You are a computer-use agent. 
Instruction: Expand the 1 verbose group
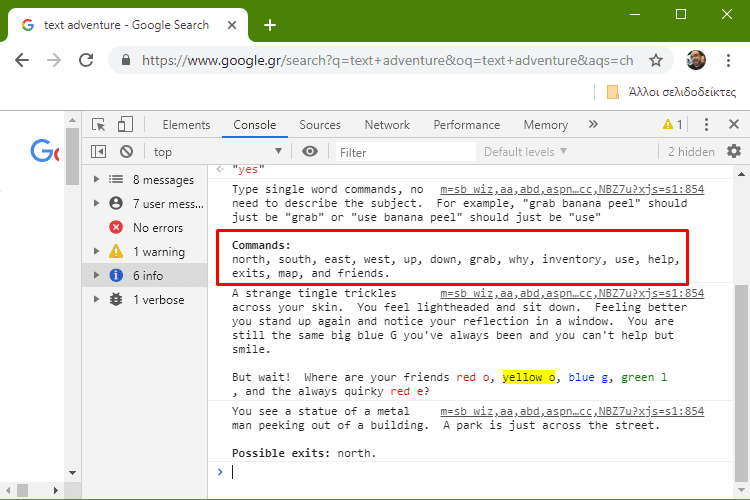click(x=96, y=300)
